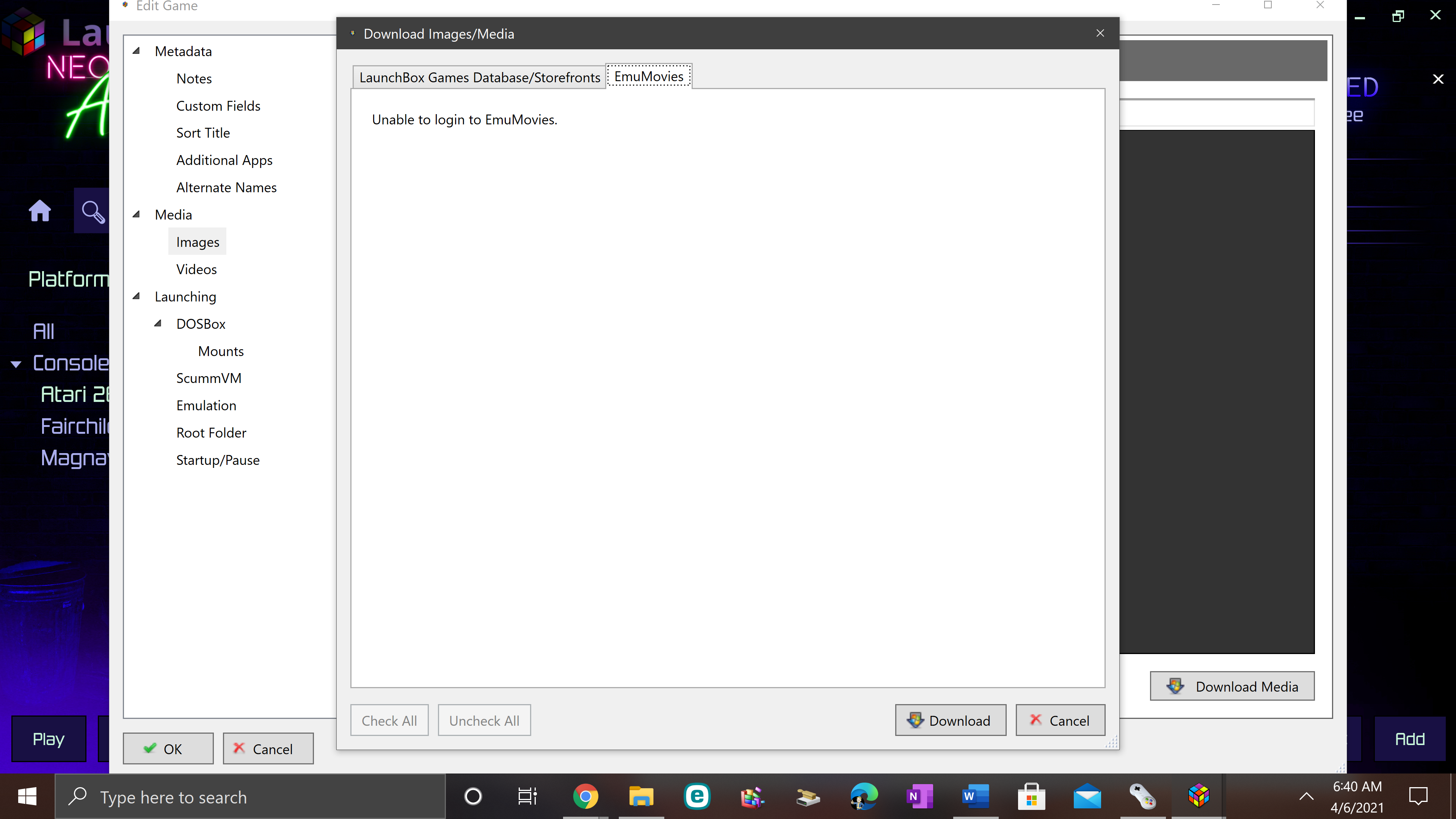Close the Download Images/Media dialog
The height and width of the screenshot is (819, 1456).
(1100, 33)
